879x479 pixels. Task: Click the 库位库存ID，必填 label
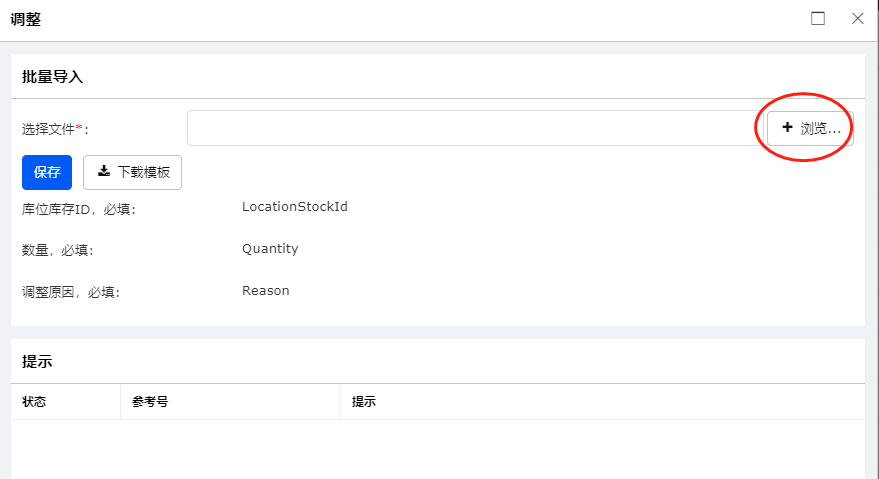(x=78, y=209)
